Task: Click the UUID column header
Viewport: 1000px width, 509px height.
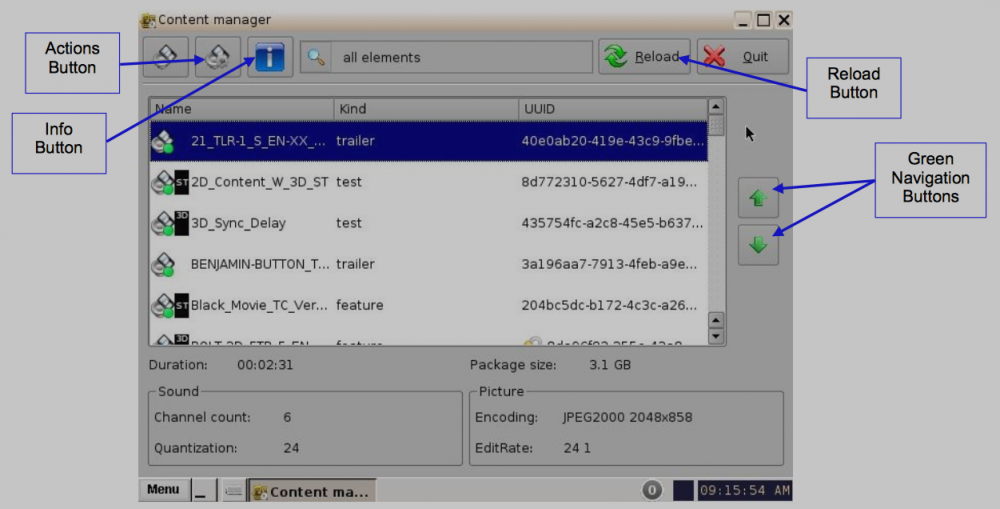Action: [612, 108]
